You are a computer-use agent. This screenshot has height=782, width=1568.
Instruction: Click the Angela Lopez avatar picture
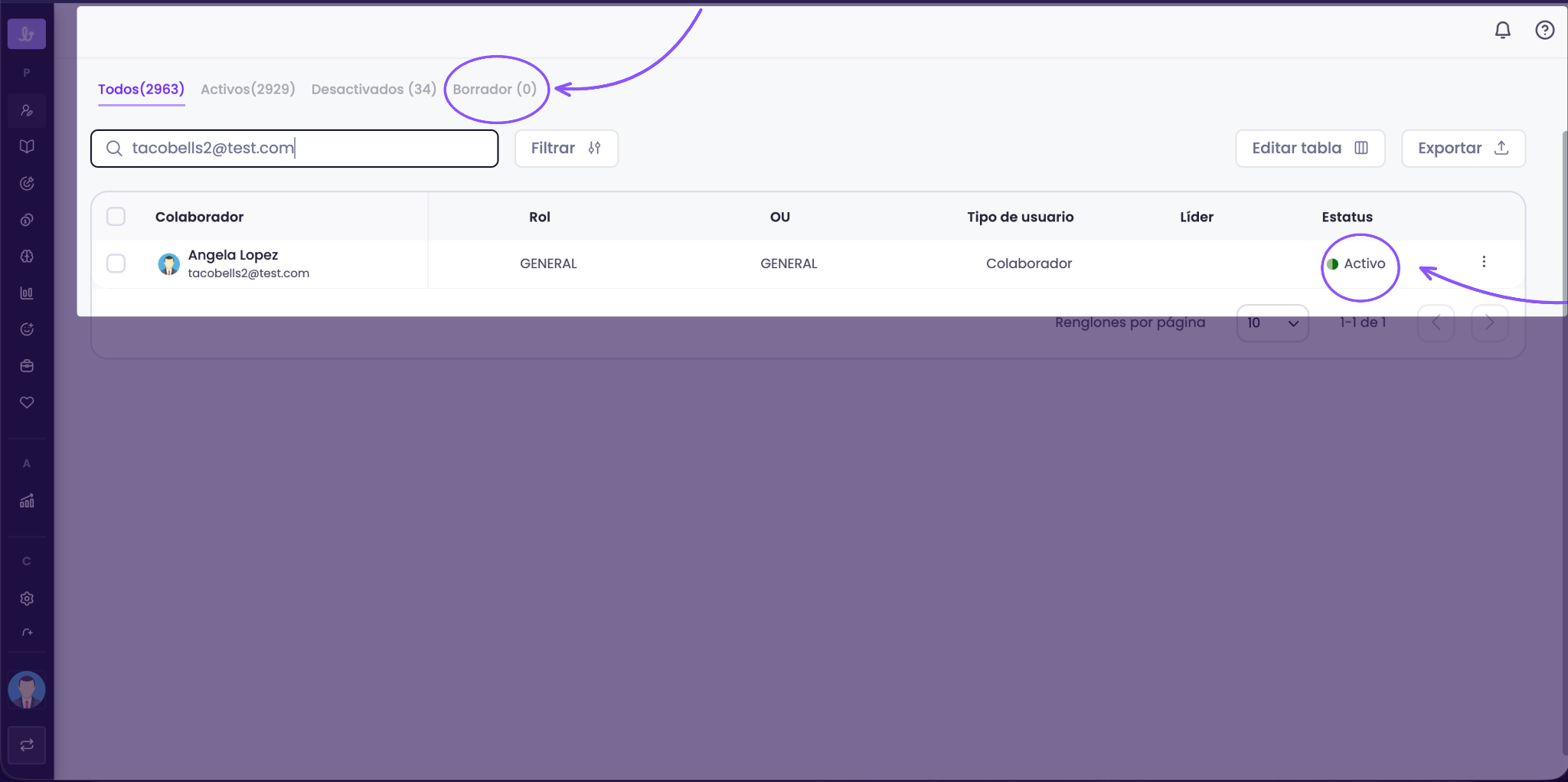click(168, 264)
